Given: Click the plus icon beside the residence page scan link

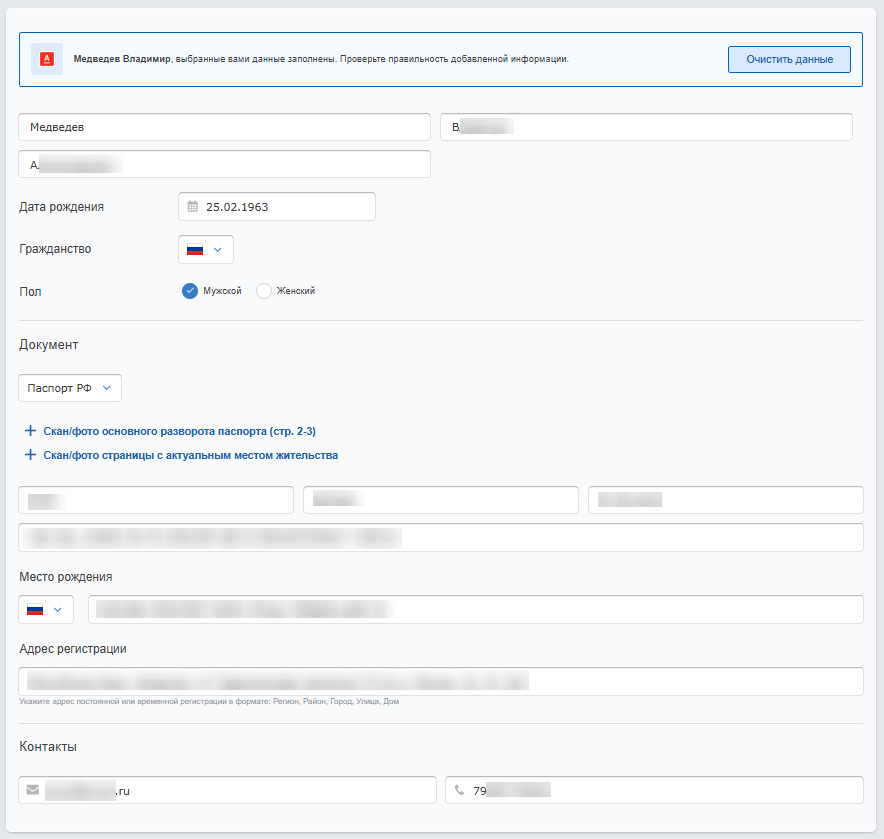Looking at the screenshot, I should pos(30,454).
